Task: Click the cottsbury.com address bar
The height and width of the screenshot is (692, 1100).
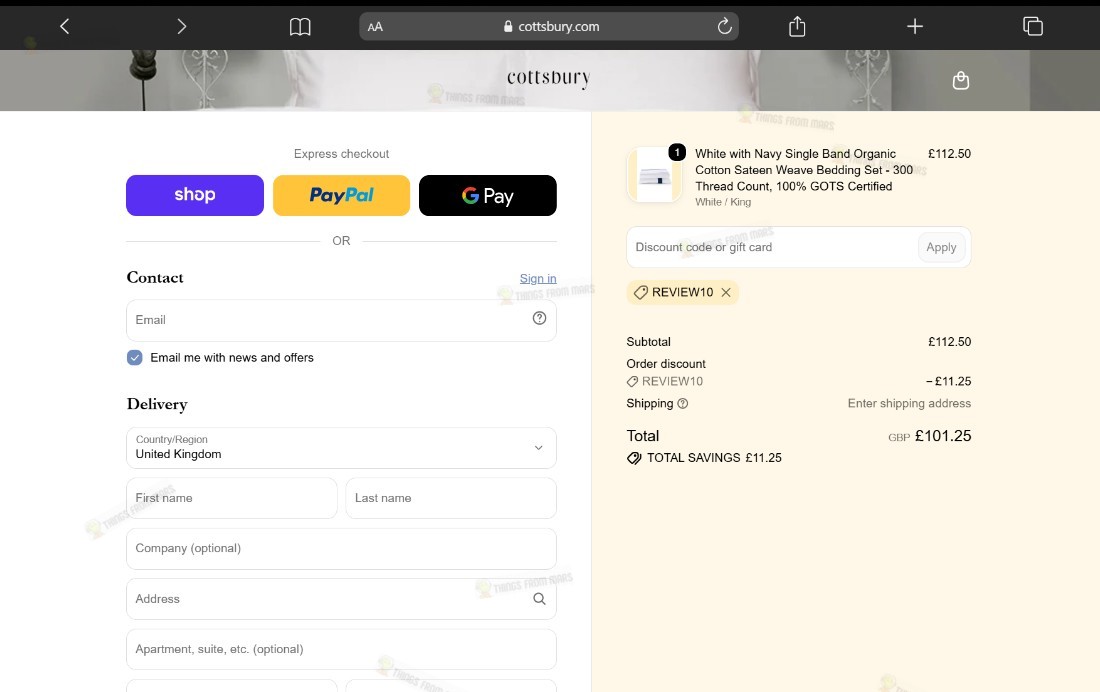Action: point(549,27)
